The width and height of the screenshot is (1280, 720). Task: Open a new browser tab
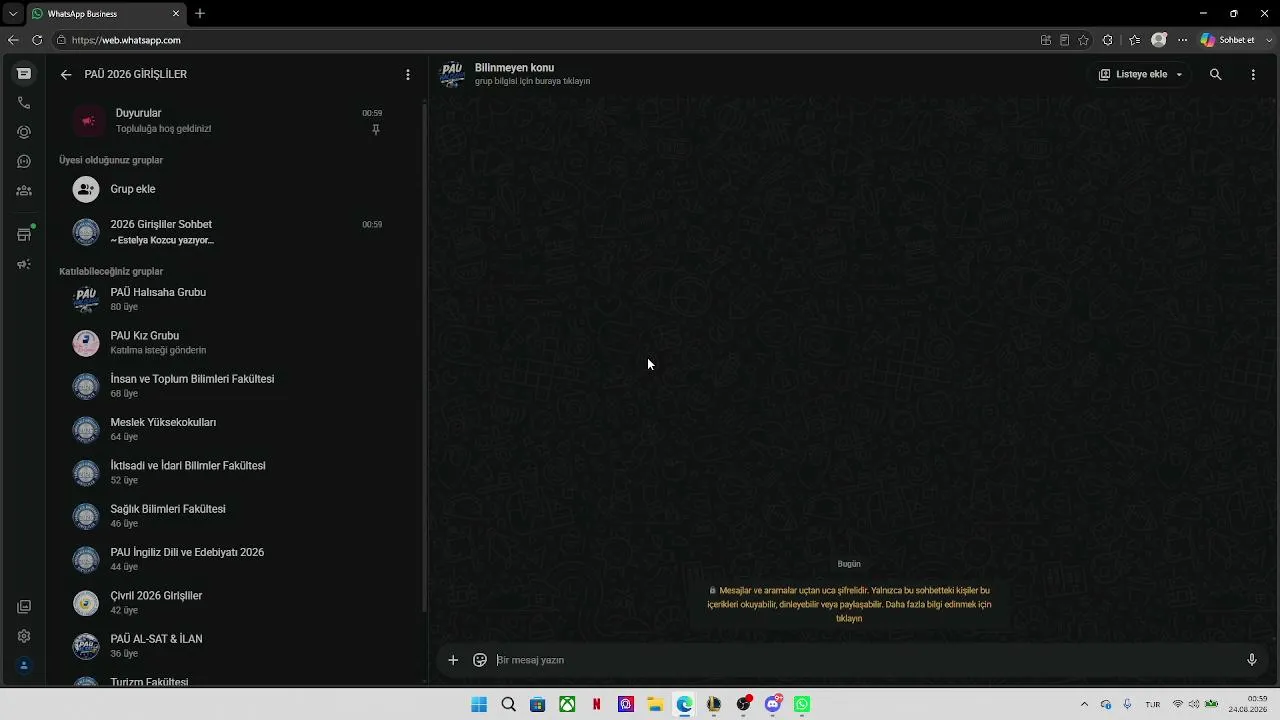tap(200, 14)
